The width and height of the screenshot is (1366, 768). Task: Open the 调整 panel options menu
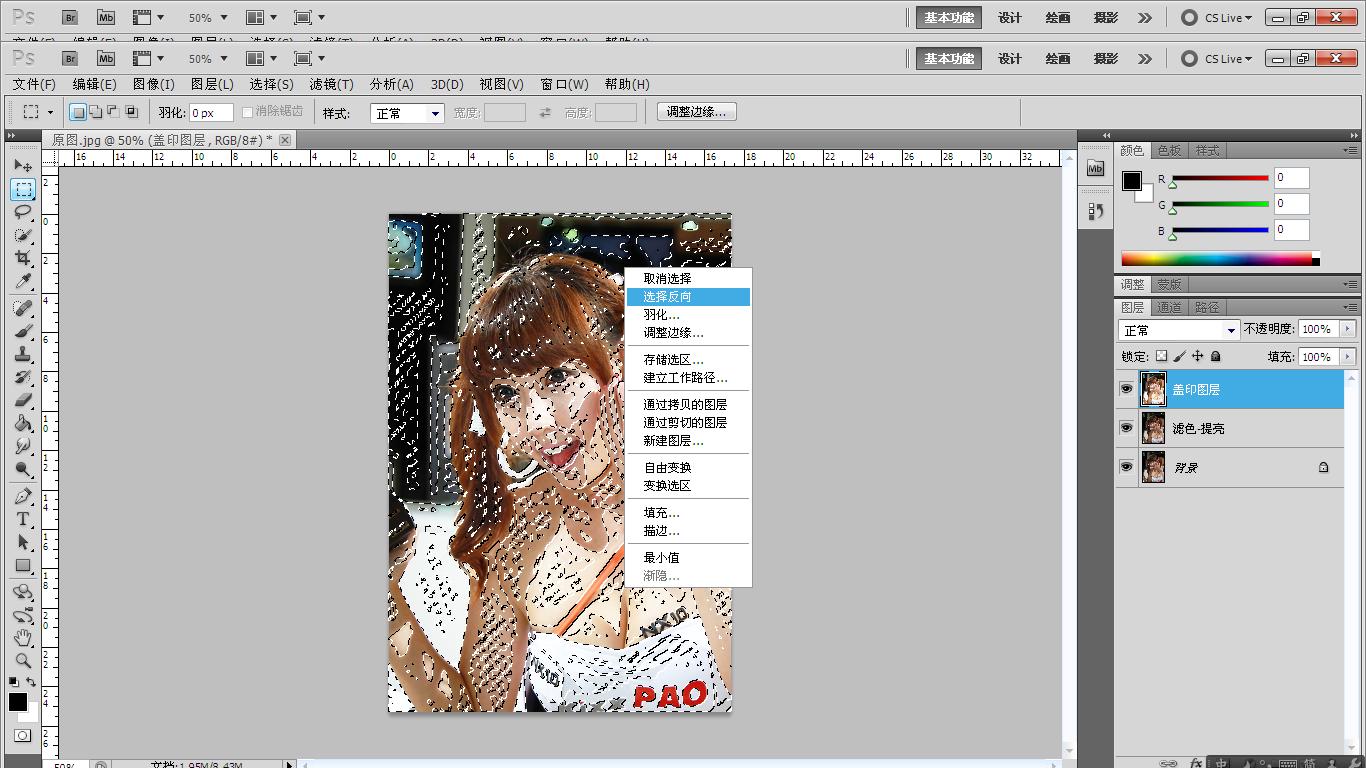click(x=1350, y=285)
